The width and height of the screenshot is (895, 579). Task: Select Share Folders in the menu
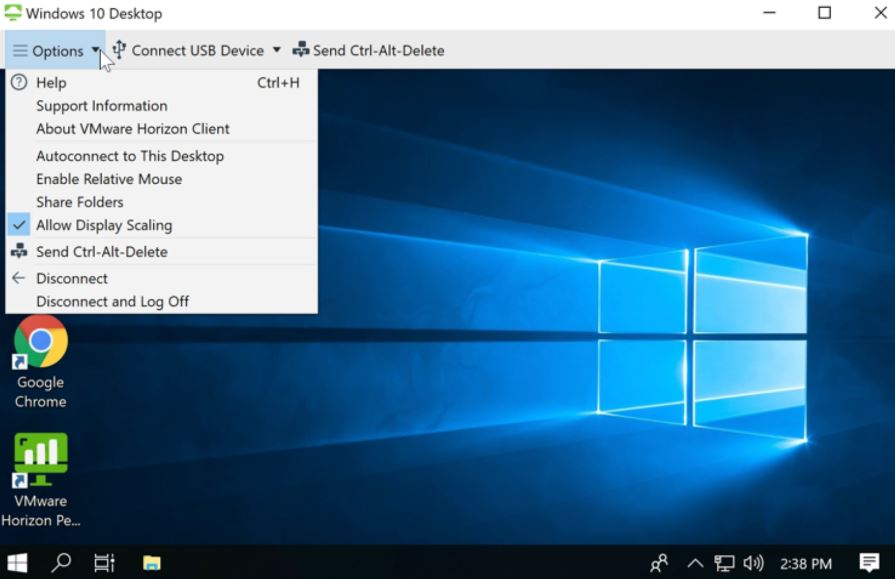click(x=162, y=202)
